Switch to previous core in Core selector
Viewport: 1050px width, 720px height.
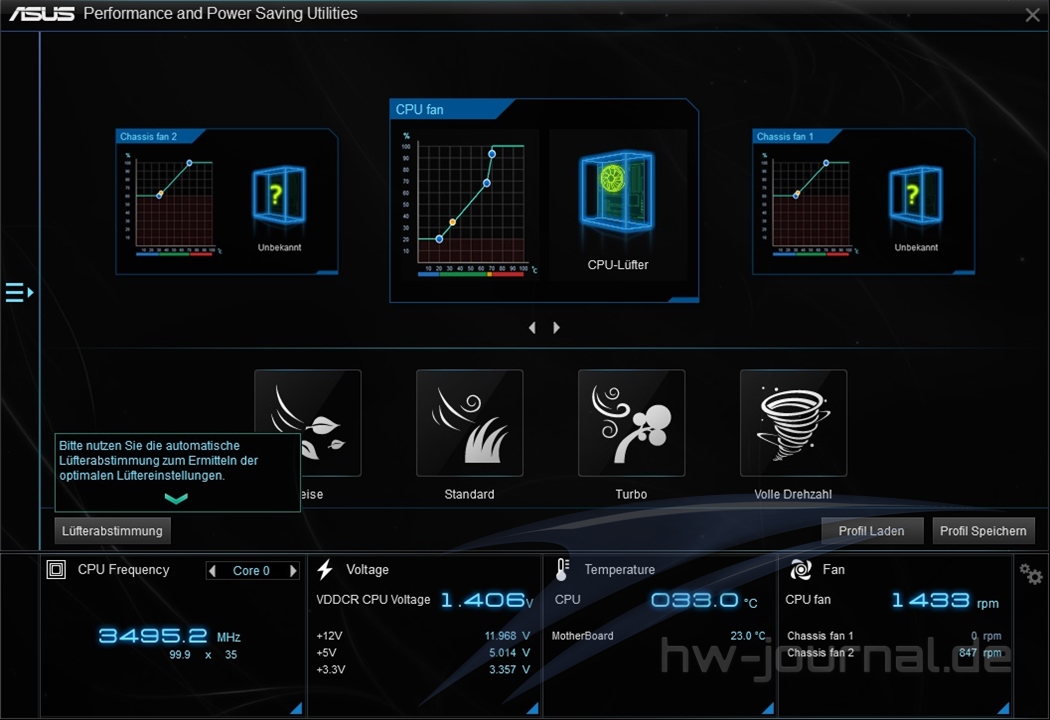click(x=212, y=571)
